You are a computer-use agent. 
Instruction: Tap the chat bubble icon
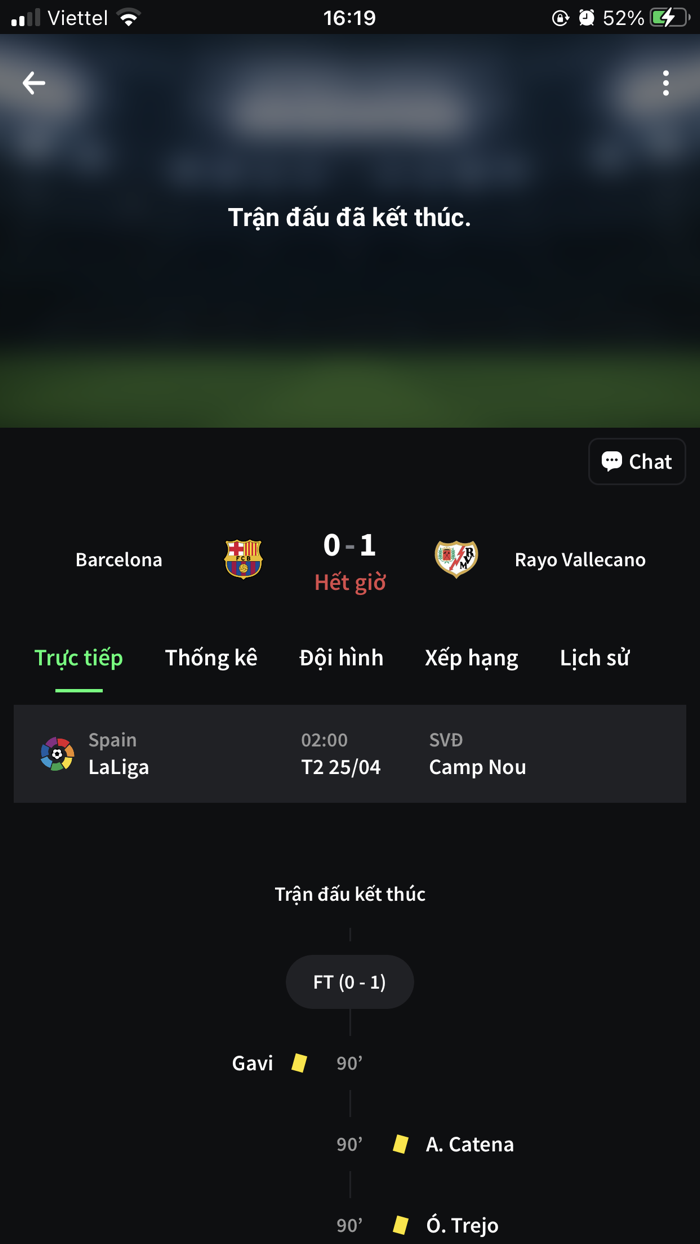(x=612, y=461)
